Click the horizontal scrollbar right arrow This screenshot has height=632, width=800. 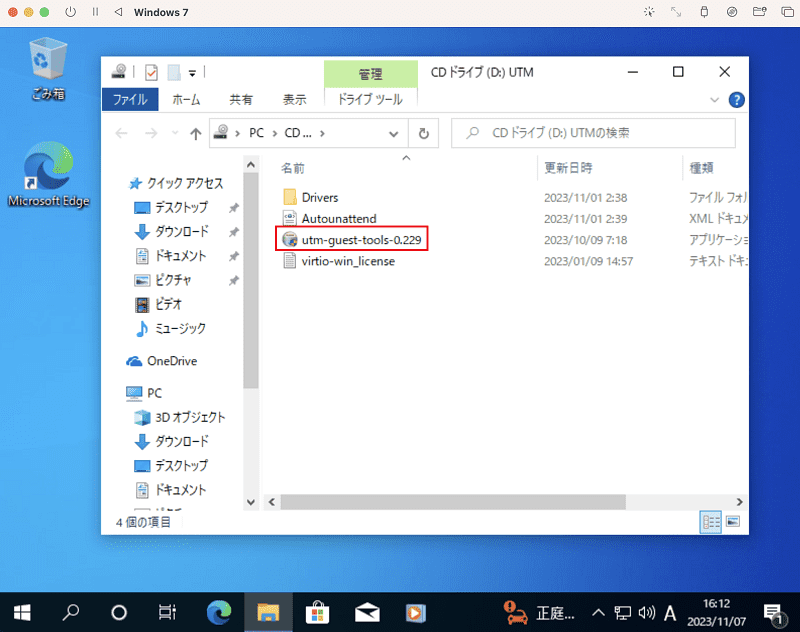click(739, 502)
